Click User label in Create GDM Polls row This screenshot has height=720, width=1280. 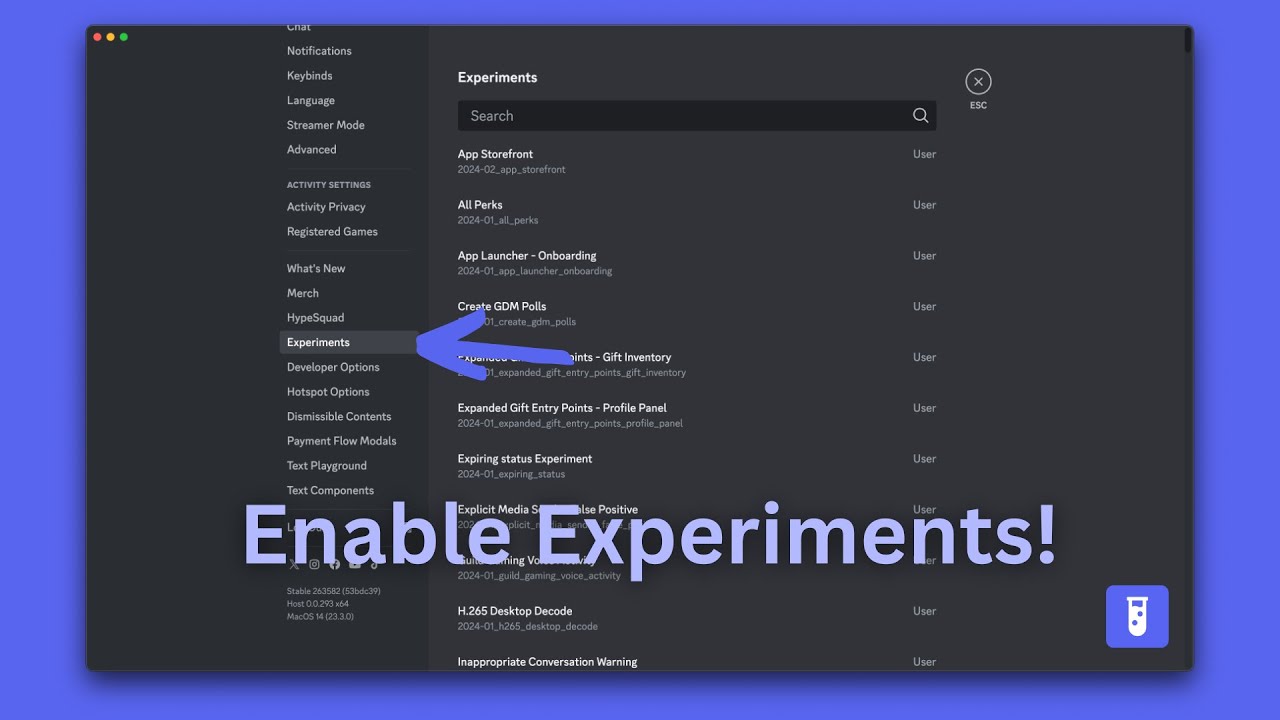point(924,307)
